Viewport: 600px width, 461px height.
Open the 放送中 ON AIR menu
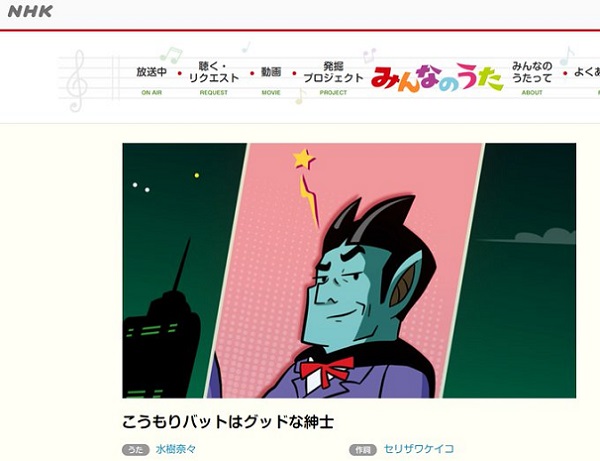click(152, 79)
